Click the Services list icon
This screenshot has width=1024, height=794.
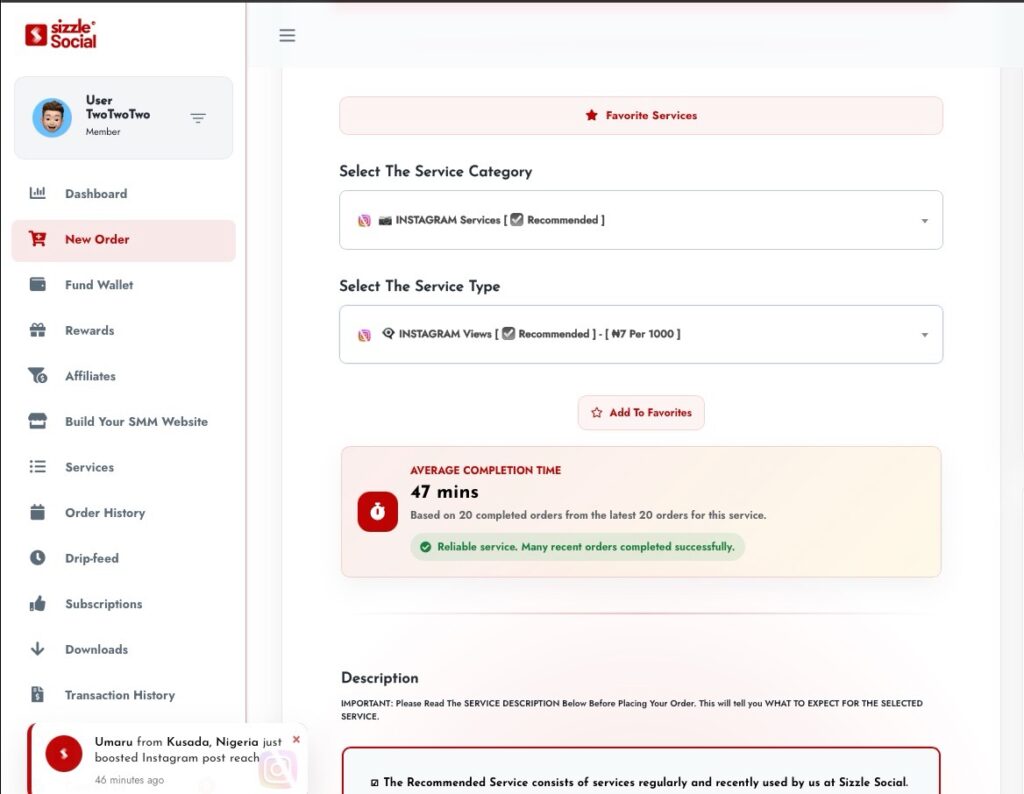pos(37,467)
